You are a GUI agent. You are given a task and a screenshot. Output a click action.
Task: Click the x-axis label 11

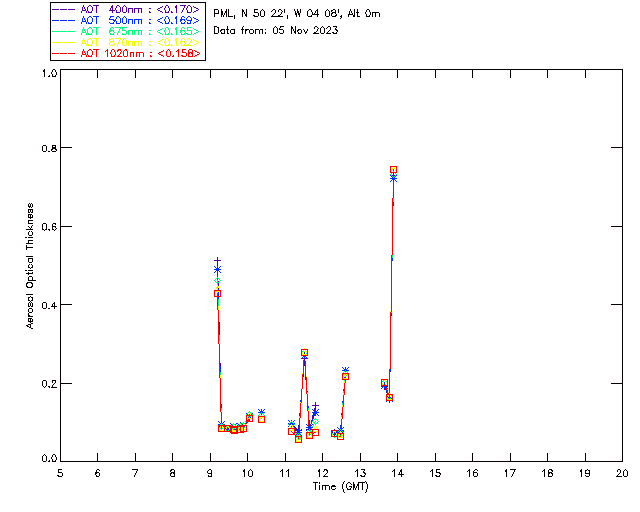[x=285, y=473]
